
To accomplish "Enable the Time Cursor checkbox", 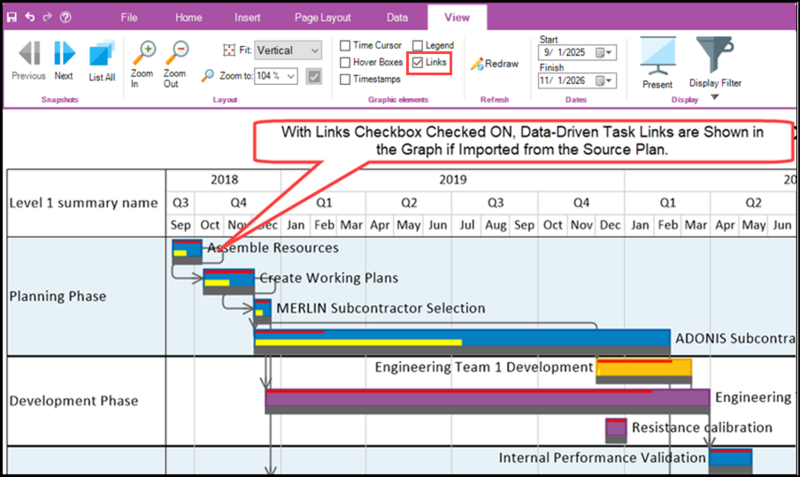I will pos(345,45).
